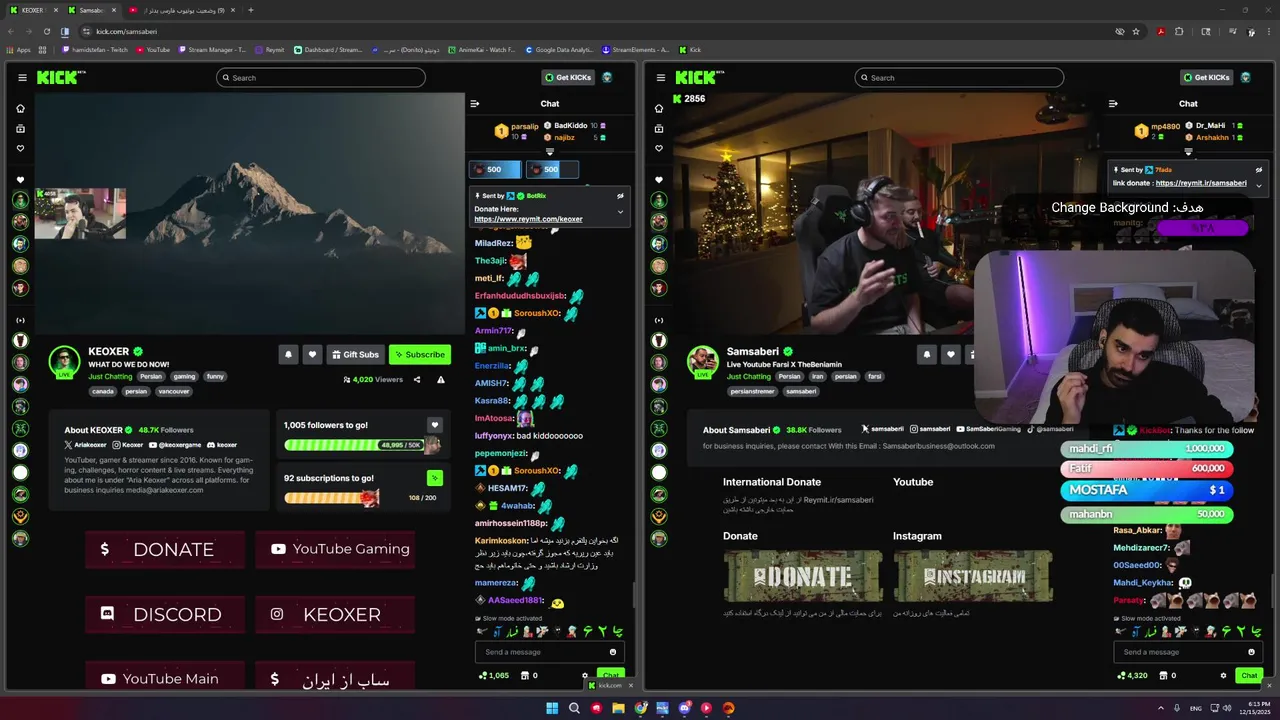Click Gift Subs button on KEOXER channel
Image resolution: width=1280 pixels, height=720 pixels.
pyautogui.click(x=355, y=354)
